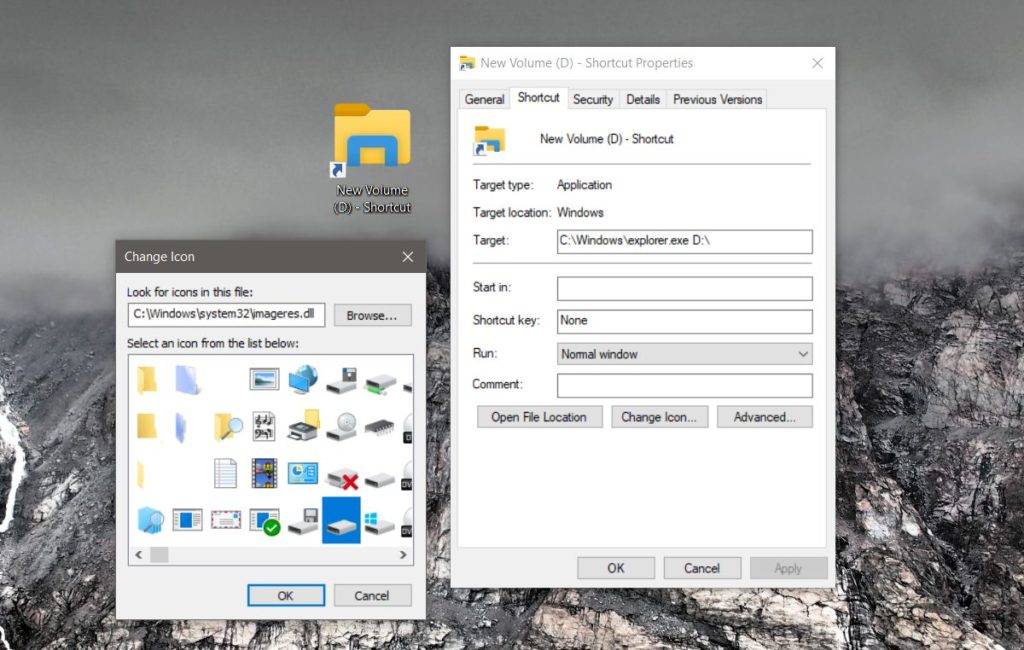
Task: Choose the drive icon with red X
Action: tap(340, 476)
